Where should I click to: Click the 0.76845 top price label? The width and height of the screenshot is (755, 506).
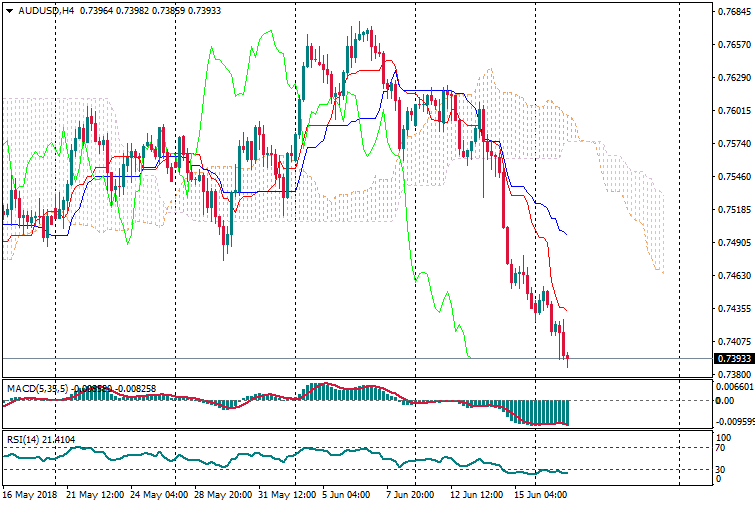tap(733, 12)
